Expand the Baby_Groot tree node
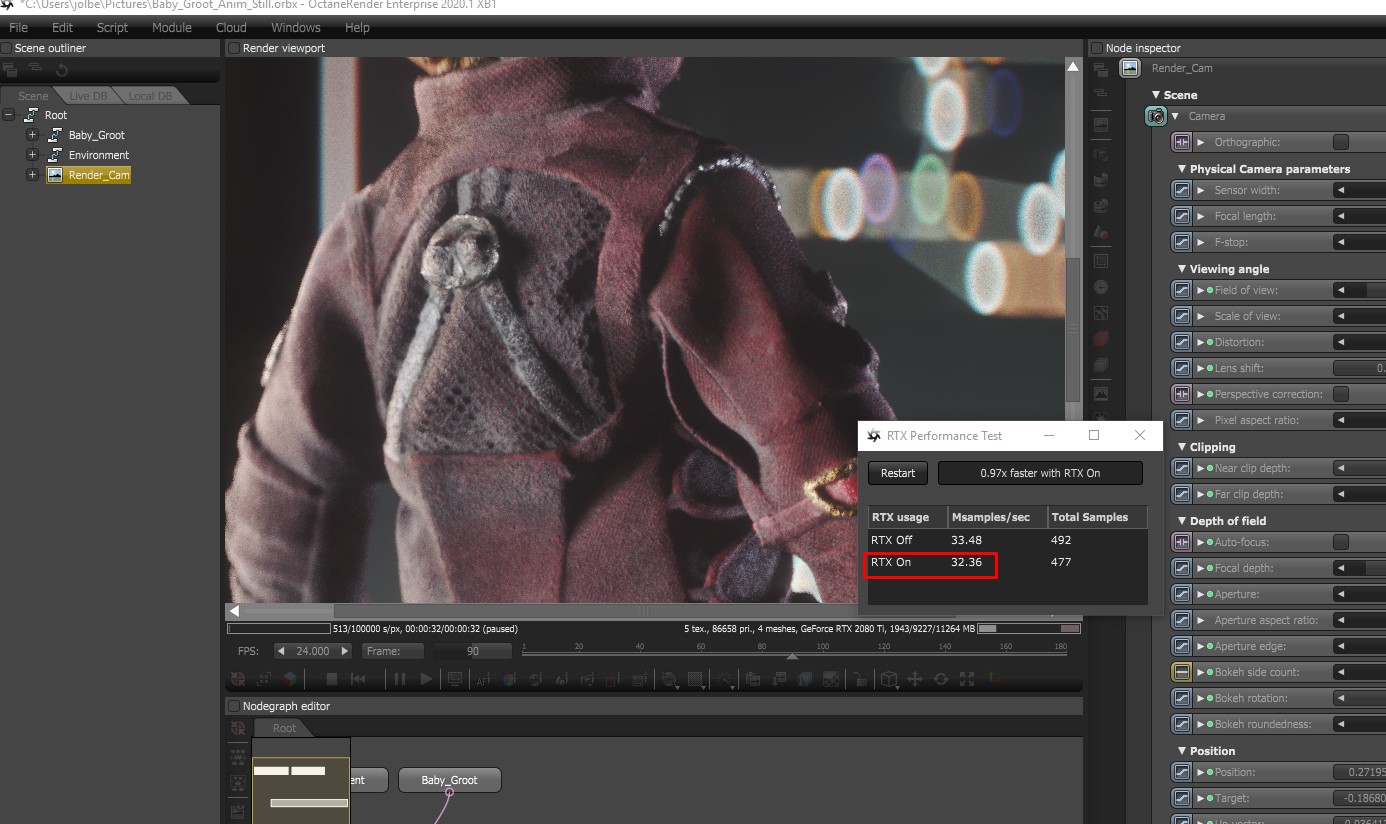 tap(32, 135)
